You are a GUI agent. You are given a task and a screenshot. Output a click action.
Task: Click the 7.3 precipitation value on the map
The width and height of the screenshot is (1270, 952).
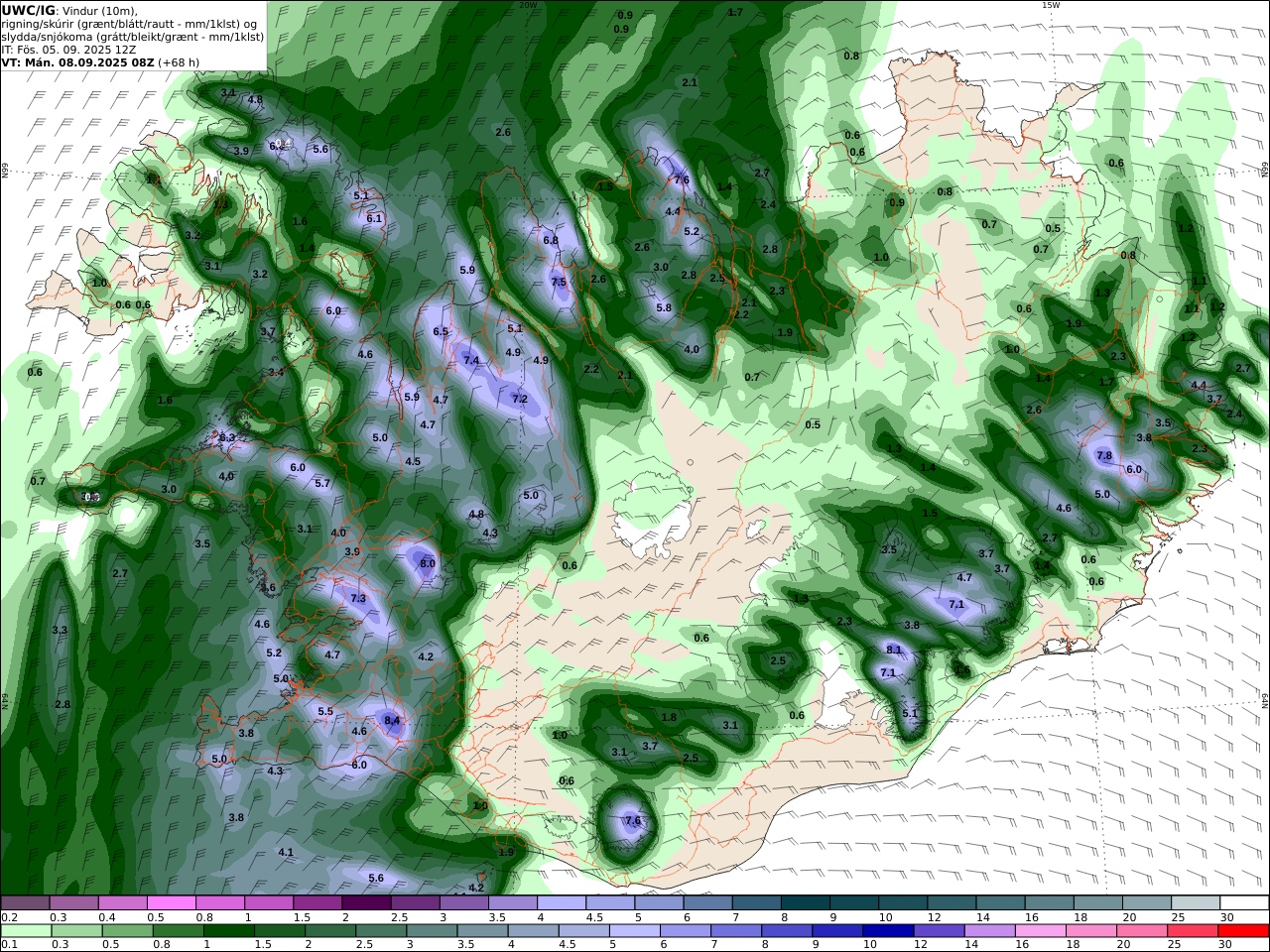pos(358,599)
